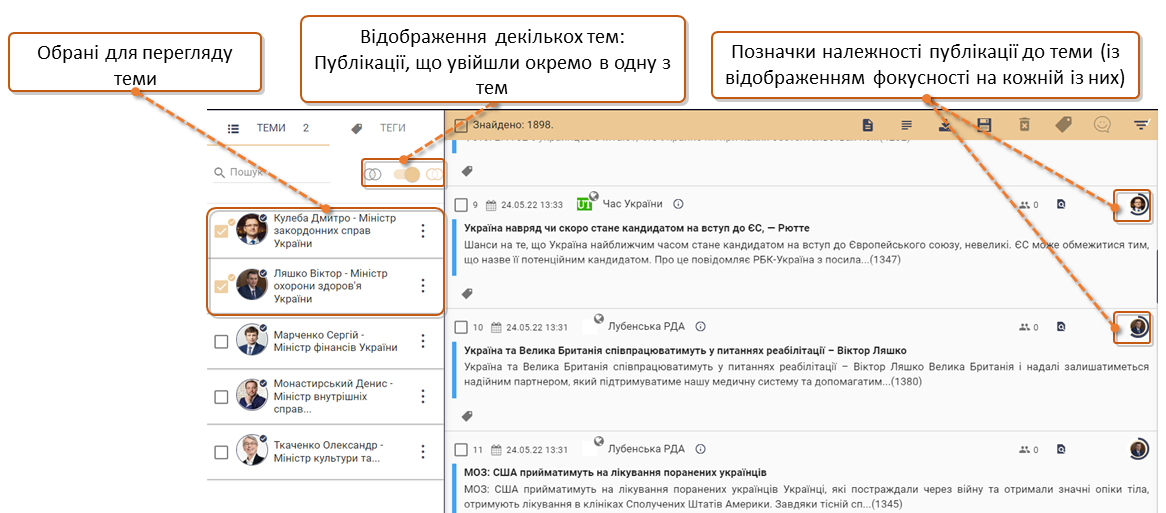Click document search icon in publication 10 row
The width and height of the screenshot is (1166, 513).
(1061, 326)
